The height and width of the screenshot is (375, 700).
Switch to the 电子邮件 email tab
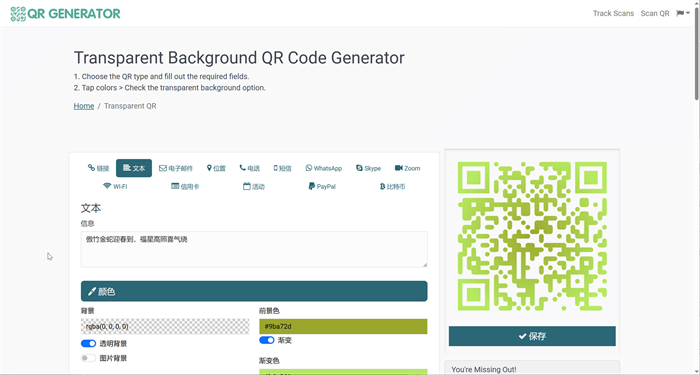176,168
